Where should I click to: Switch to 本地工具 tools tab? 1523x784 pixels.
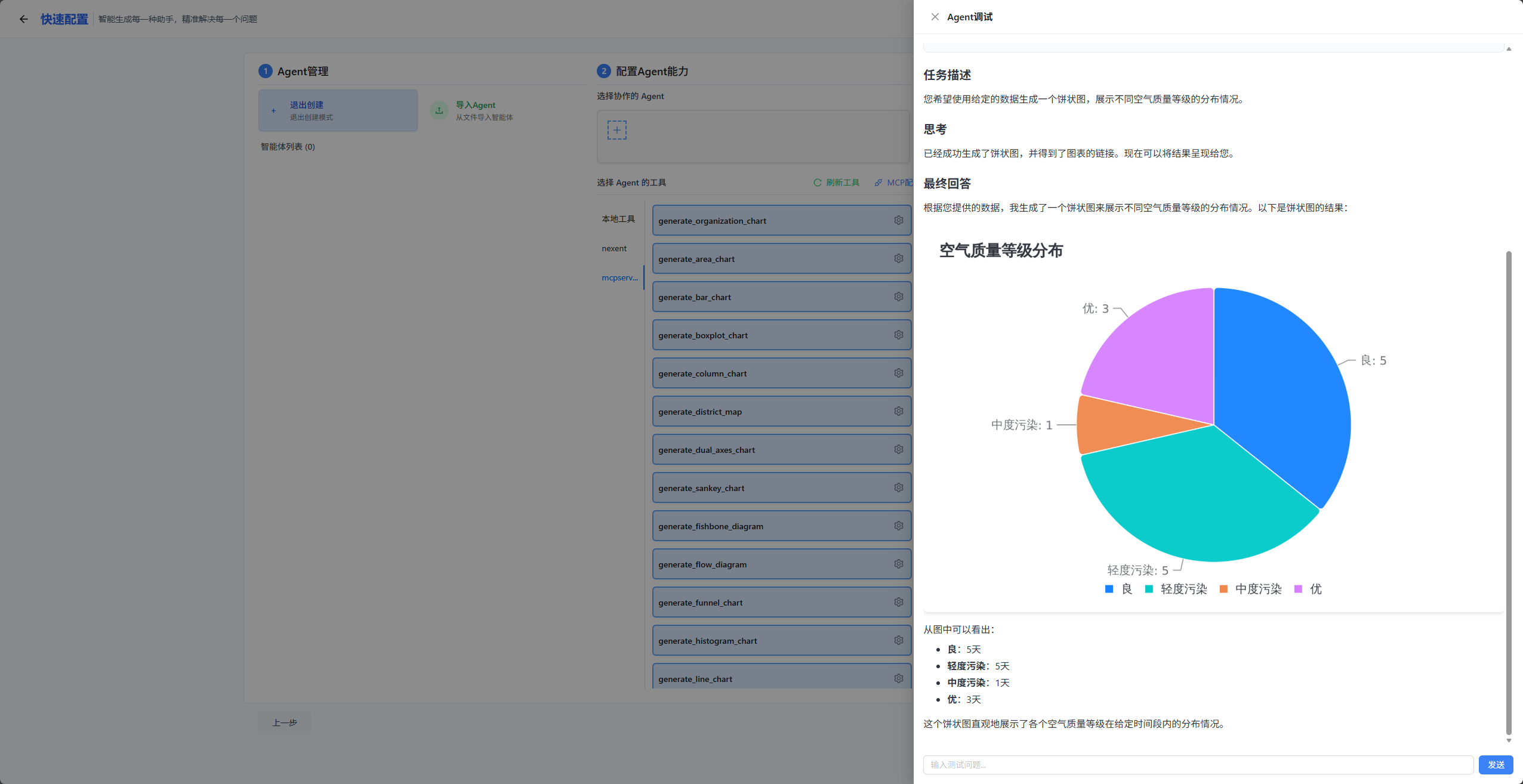pos(618,219)
